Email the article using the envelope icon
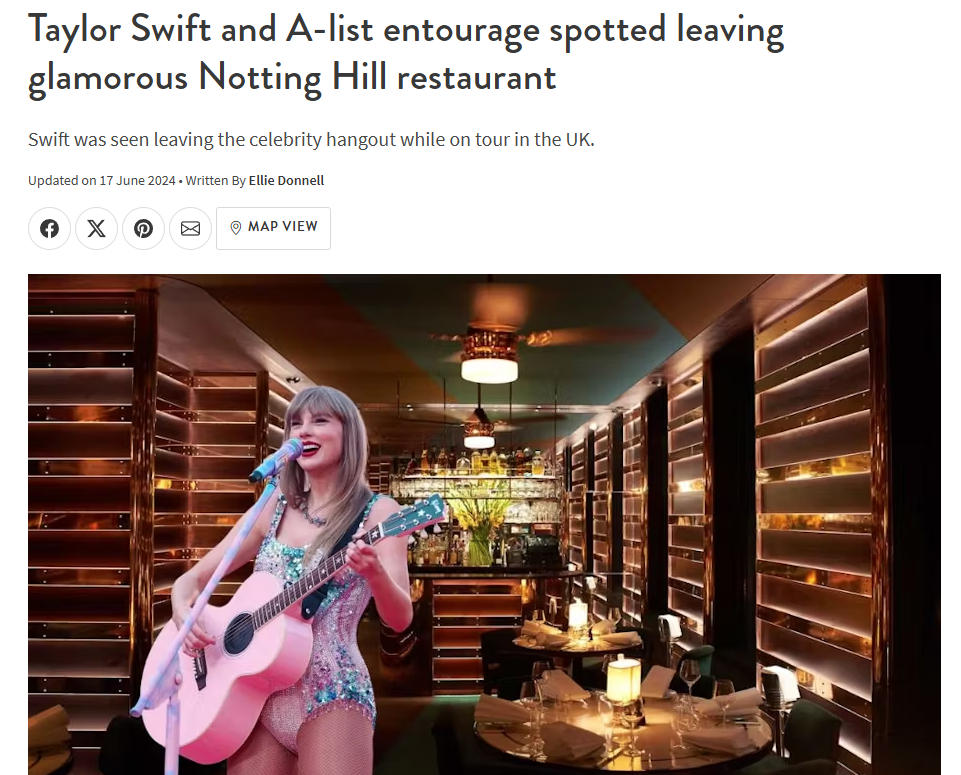 (191, 229)
